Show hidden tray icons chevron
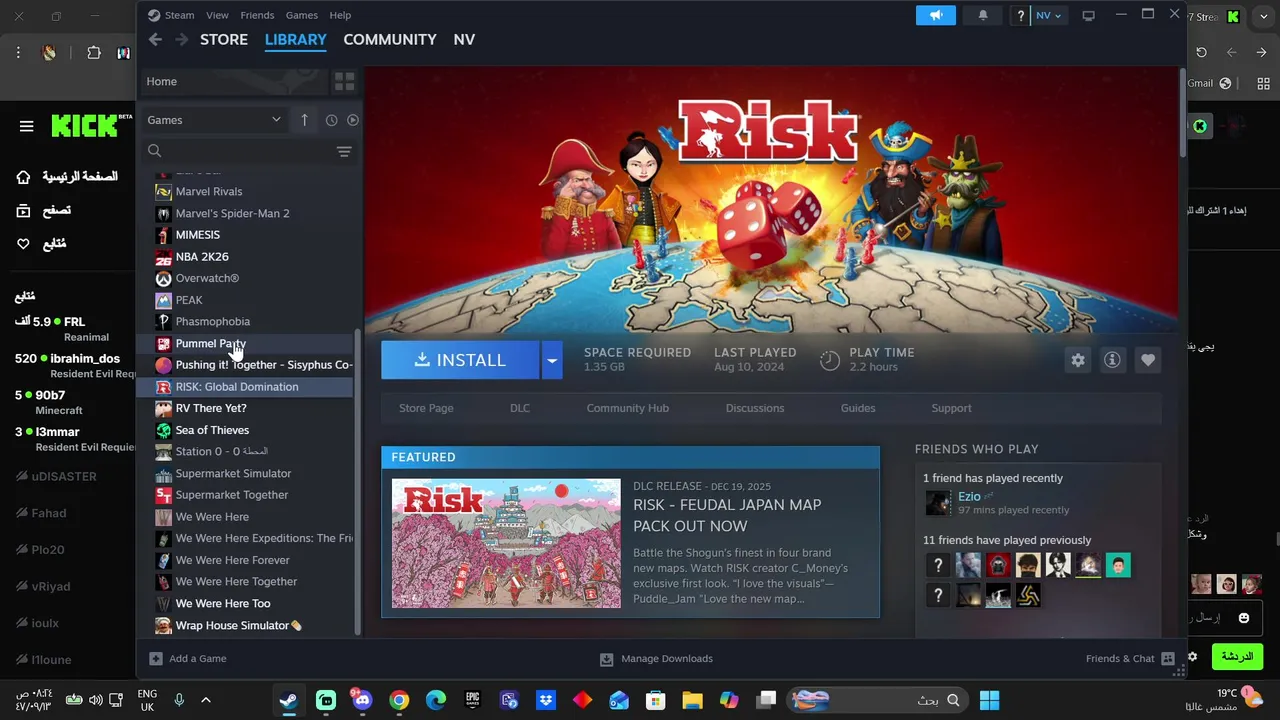The image size is (1280, 720). [206, 700]
